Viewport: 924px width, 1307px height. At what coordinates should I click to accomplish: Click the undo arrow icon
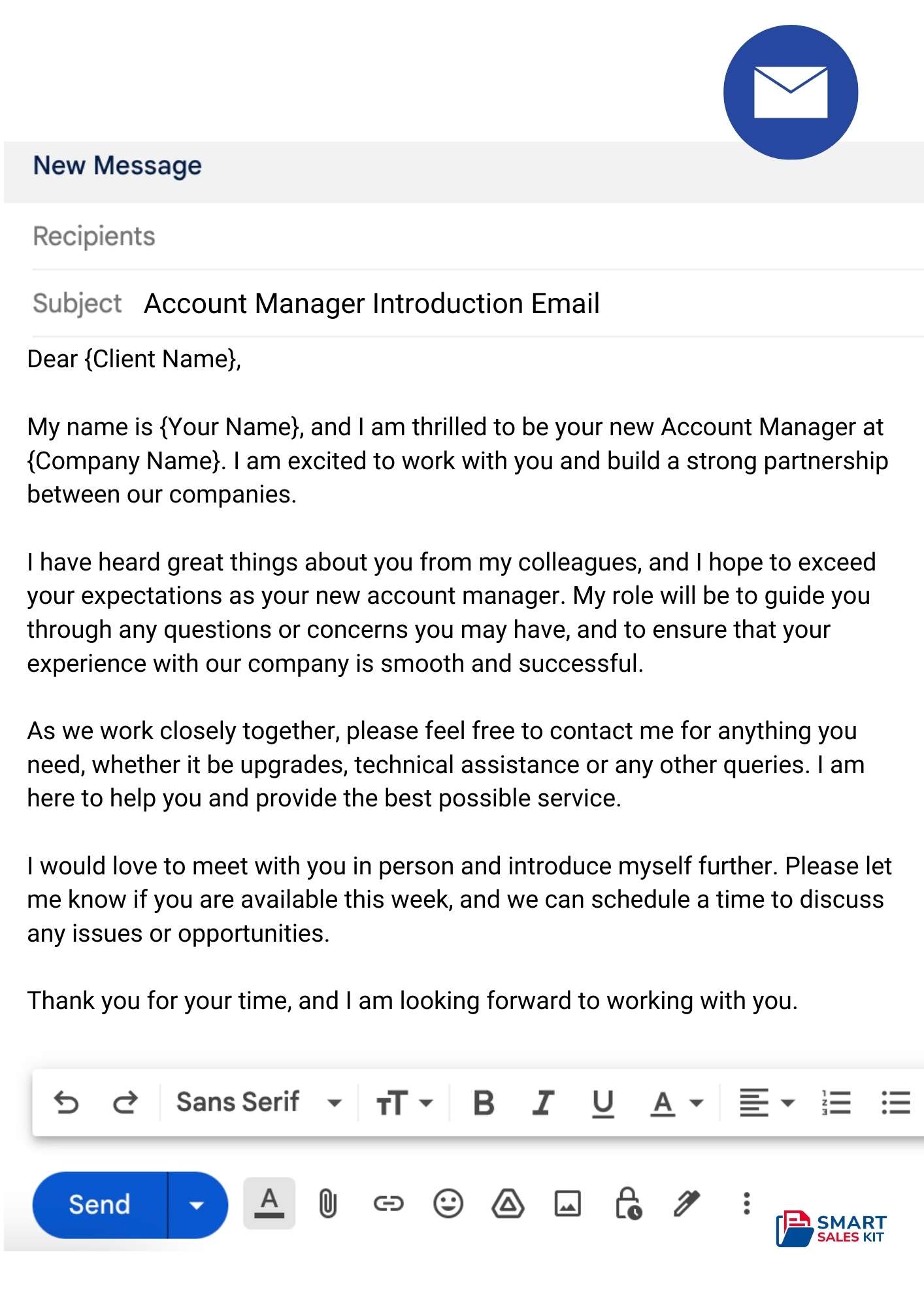click(x=66, y=1103)
